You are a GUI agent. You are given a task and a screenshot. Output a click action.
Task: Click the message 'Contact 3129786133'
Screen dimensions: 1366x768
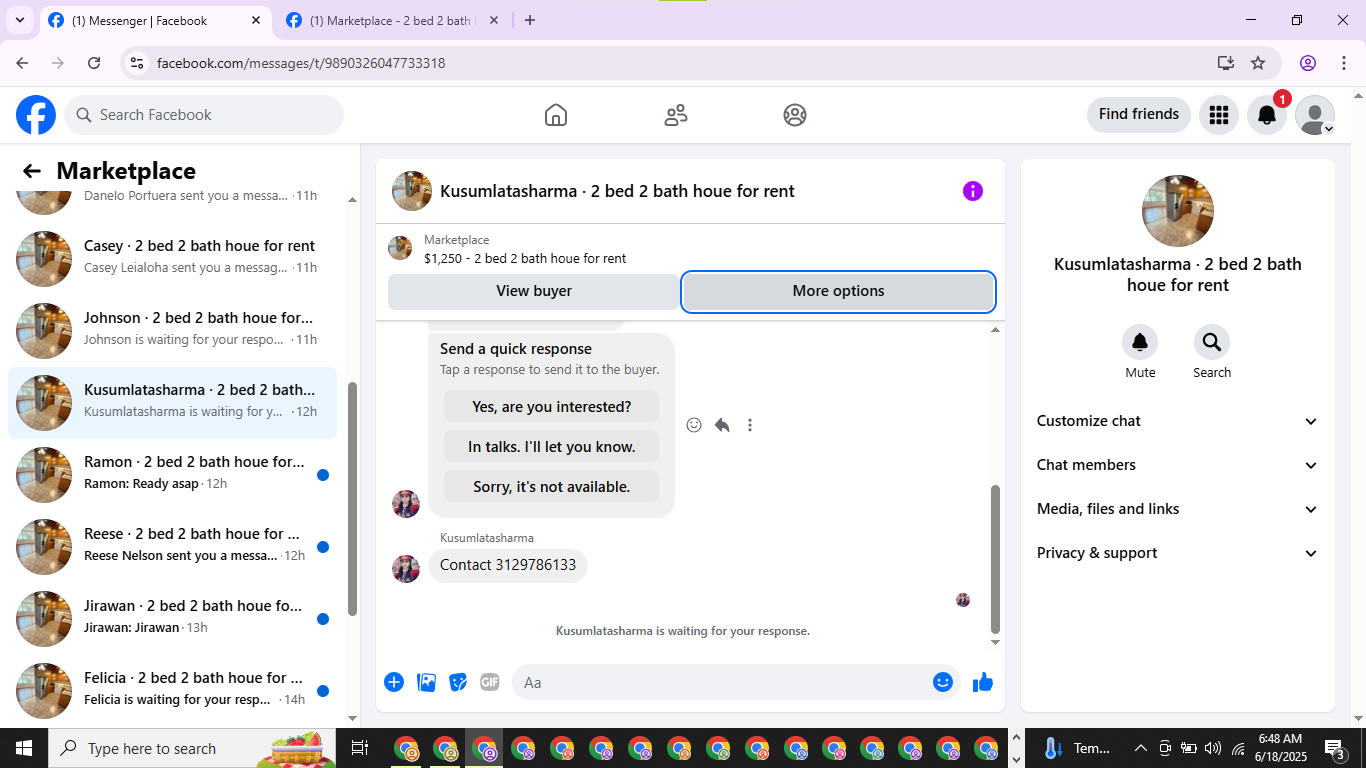508,565
